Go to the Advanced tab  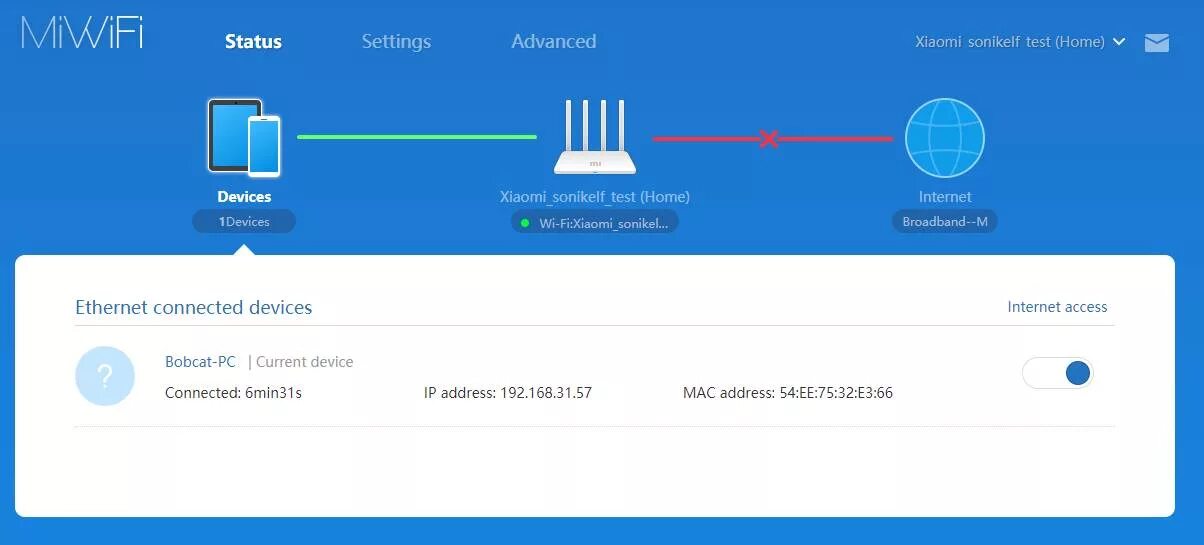pyautogui.click(x=553, y=42)
